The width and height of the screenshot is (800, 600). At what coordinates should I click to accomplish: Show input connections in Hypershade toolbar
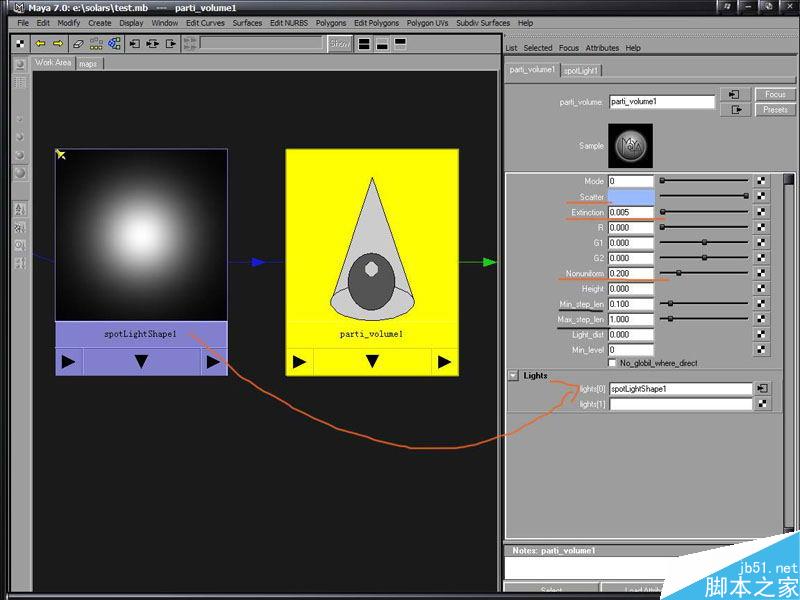135,44
